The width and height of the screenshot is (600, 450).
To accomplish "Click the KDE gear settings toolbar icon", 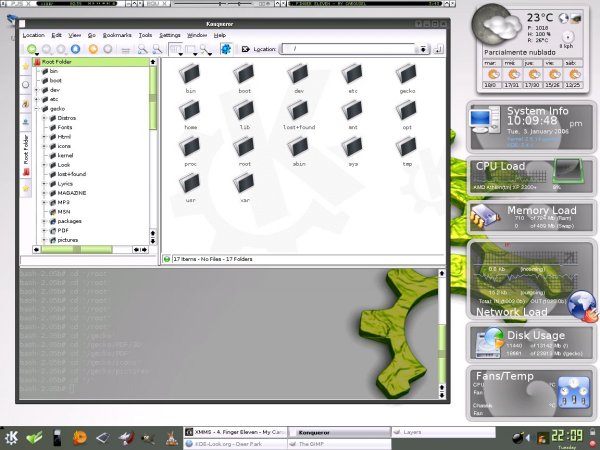I will click(225, 48).
